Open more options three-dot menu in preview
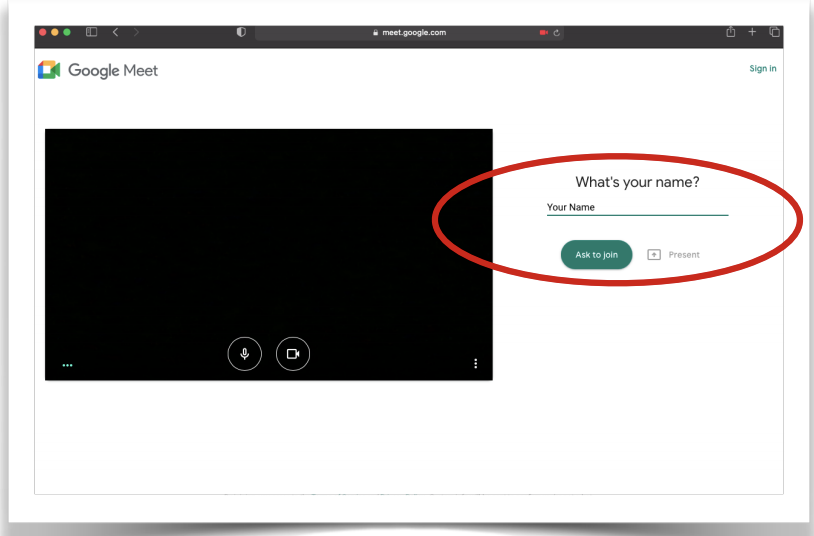The height and width of the screenshot is (536, 814). point(476,363)
